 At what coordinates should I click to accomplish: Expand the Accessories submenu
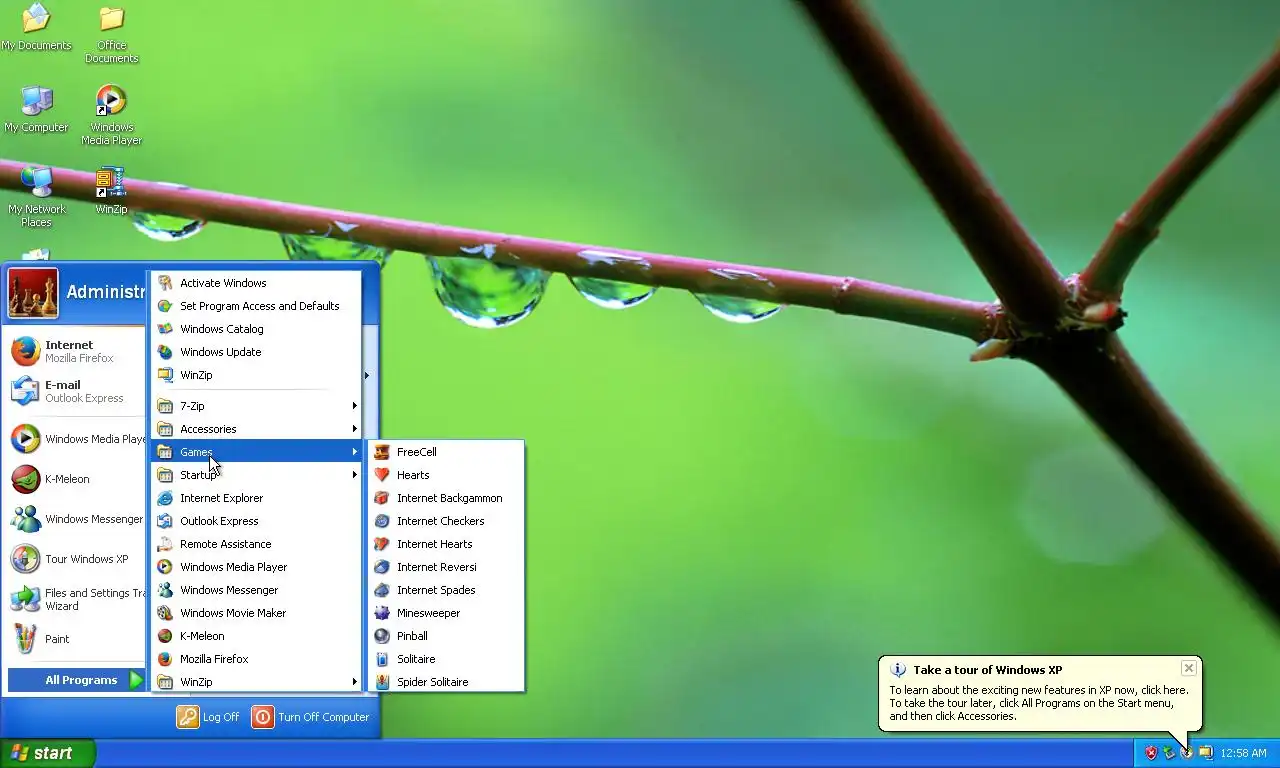click(256, 429)
